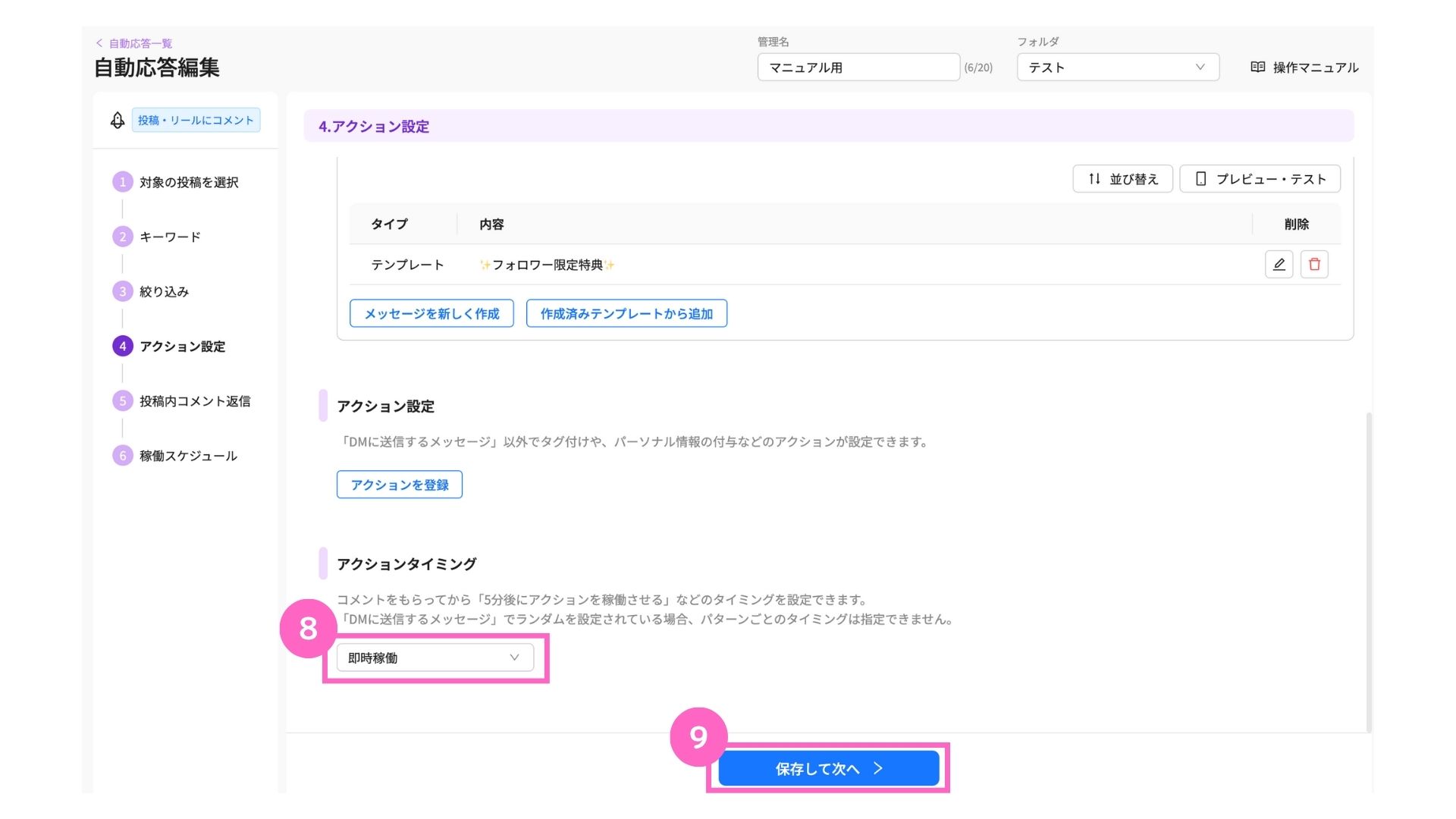
Task: Click 自動応答編集 page title
Action: (x=157, y=67)
